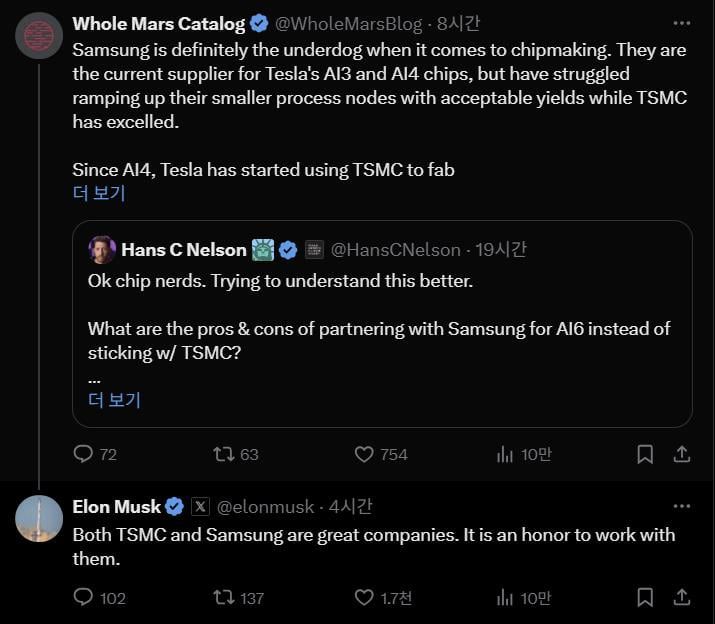Expand quoted Hans C Nelson tweet text
715x624 pixels.
pos(114,400)
